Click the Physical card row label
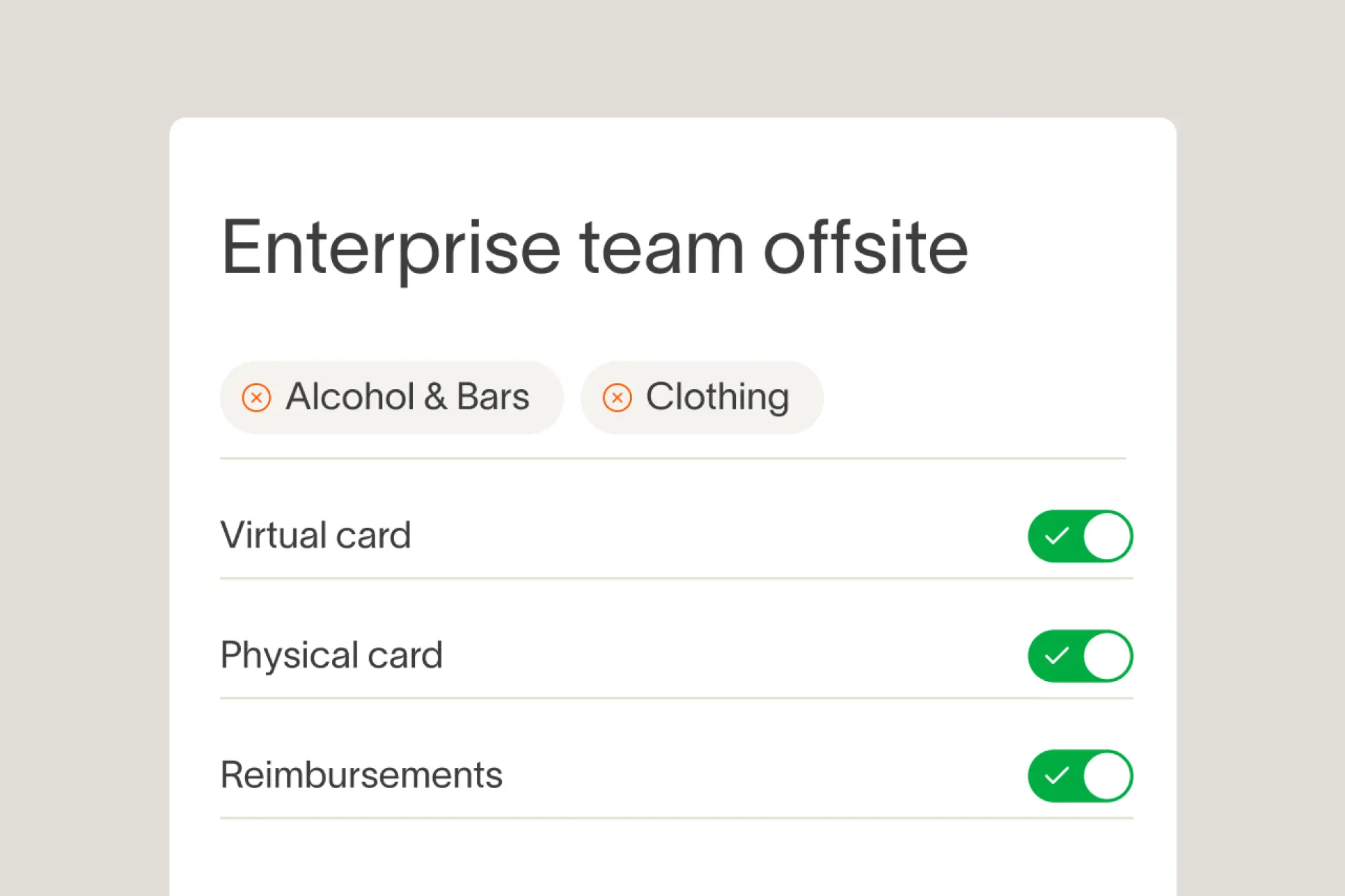 [331, 655]
